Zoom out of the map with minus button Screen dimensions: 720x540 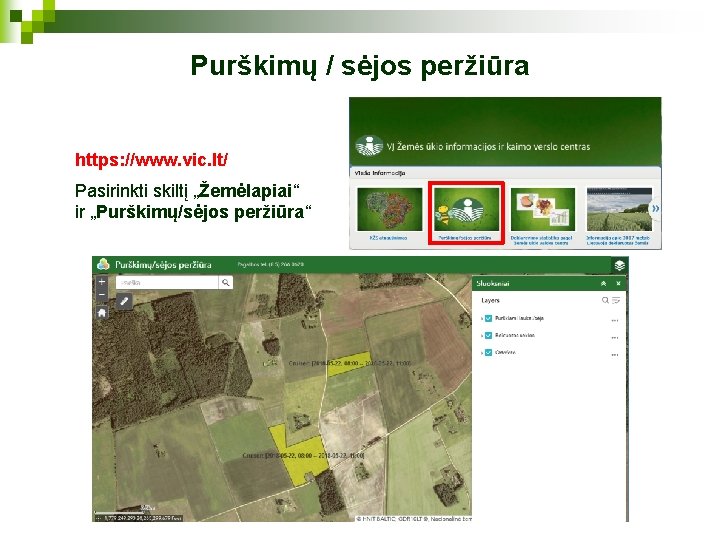pos(102,294)
